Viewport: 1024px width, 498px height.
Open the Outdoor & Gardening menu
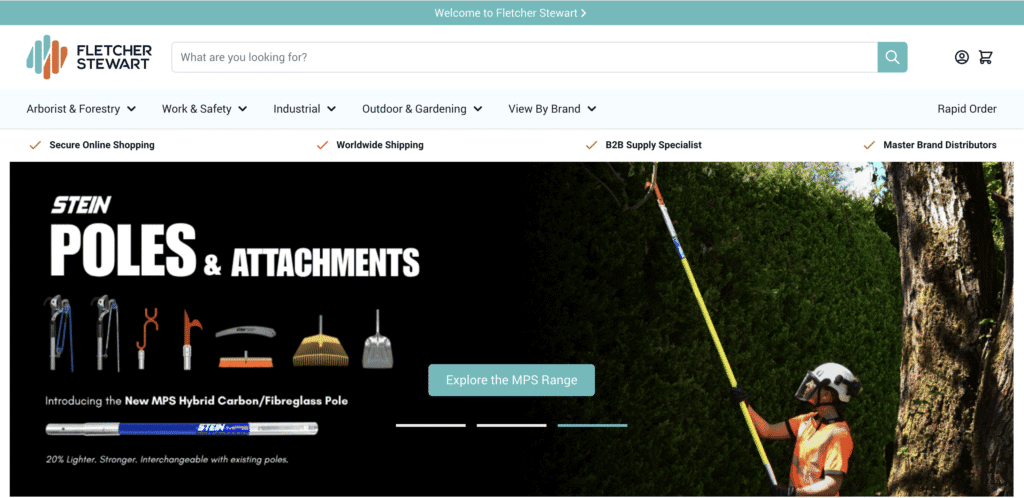(422, 109)
